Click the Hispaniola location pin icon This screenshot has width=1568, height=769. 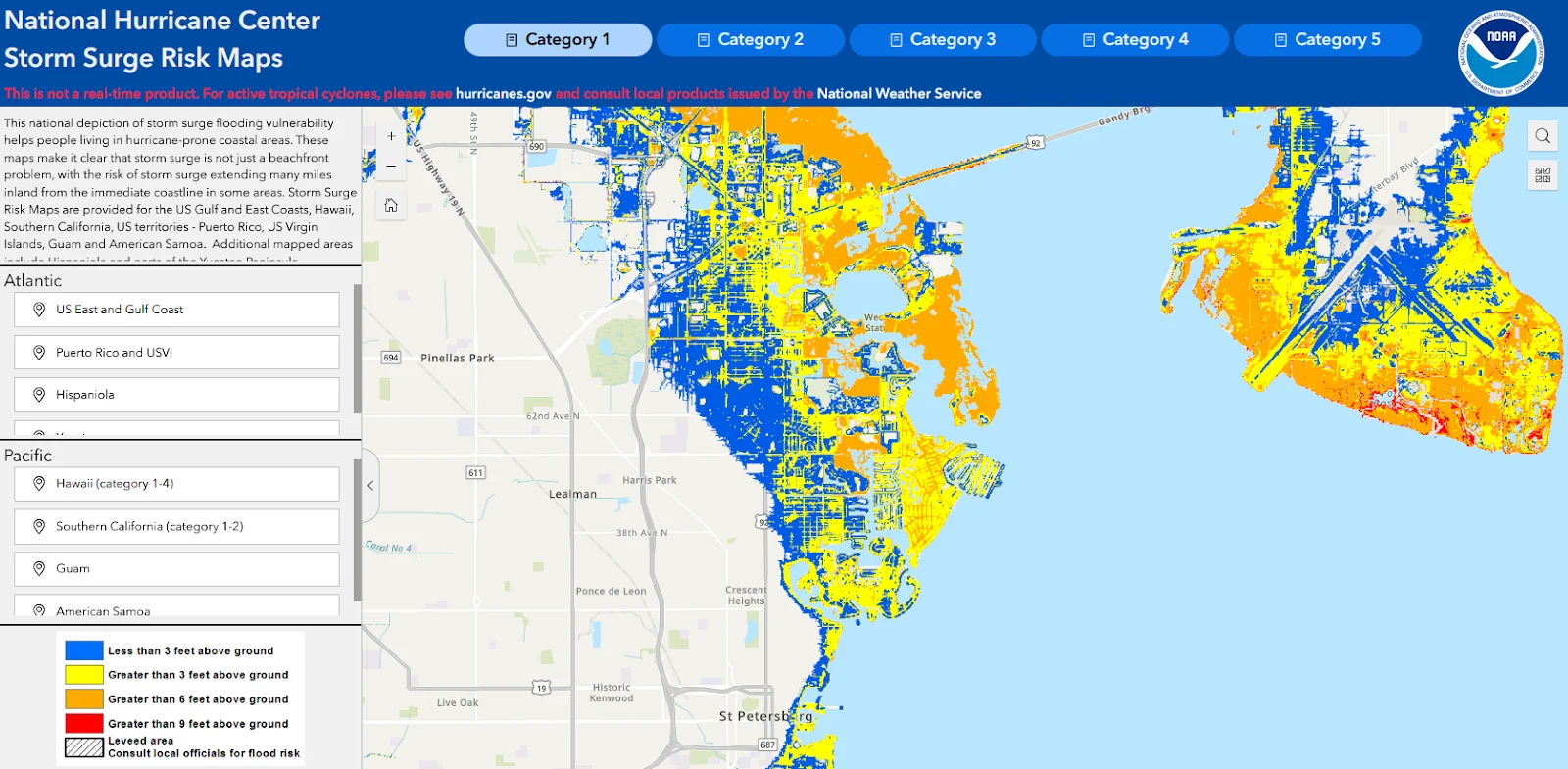pyautogui.click(x=39, y=395)
